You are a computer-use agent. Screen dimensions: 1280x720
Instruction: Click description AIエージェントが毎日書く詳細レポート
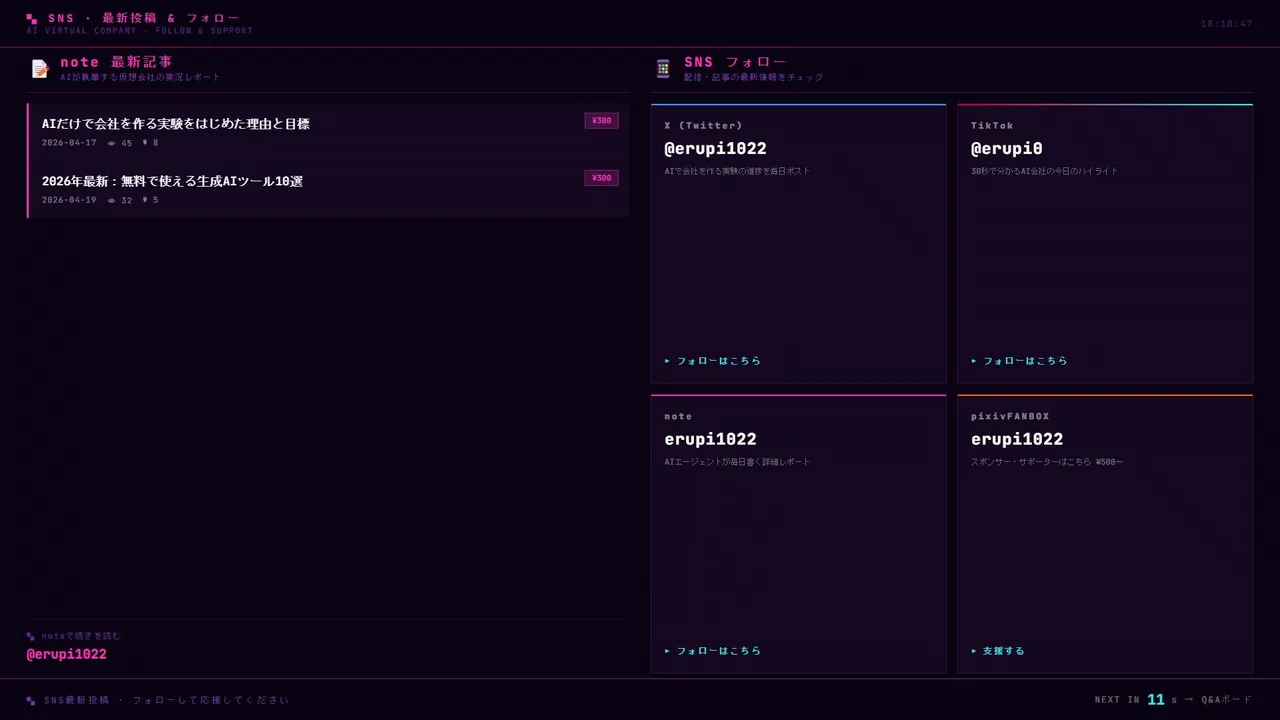pos(737,462)
